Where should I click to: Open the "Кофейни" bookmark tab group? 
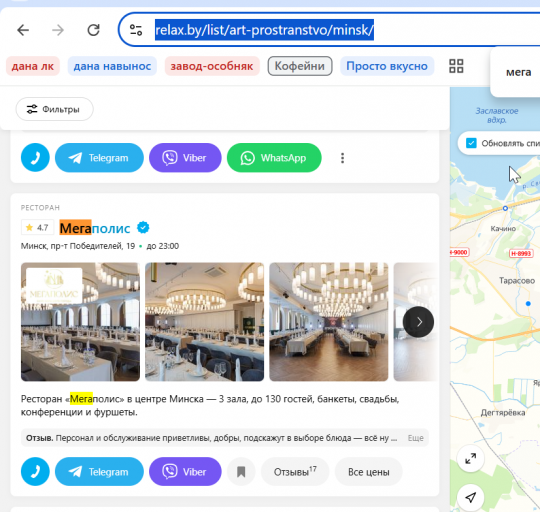click(300, 66)
